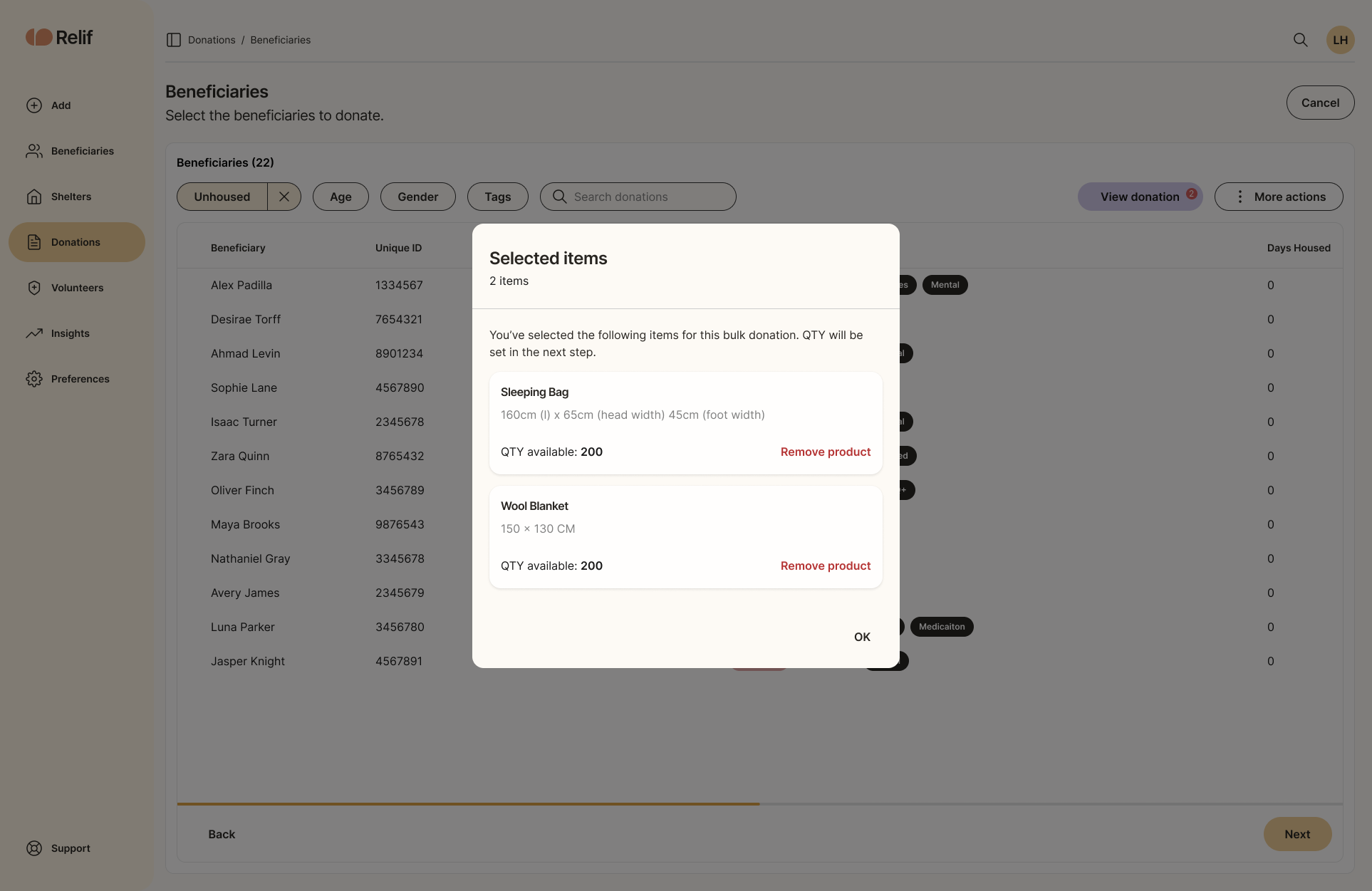Screen dimensions: 1372x891
Task: Open the Age filter dropdown
Action: pos(341,197)
